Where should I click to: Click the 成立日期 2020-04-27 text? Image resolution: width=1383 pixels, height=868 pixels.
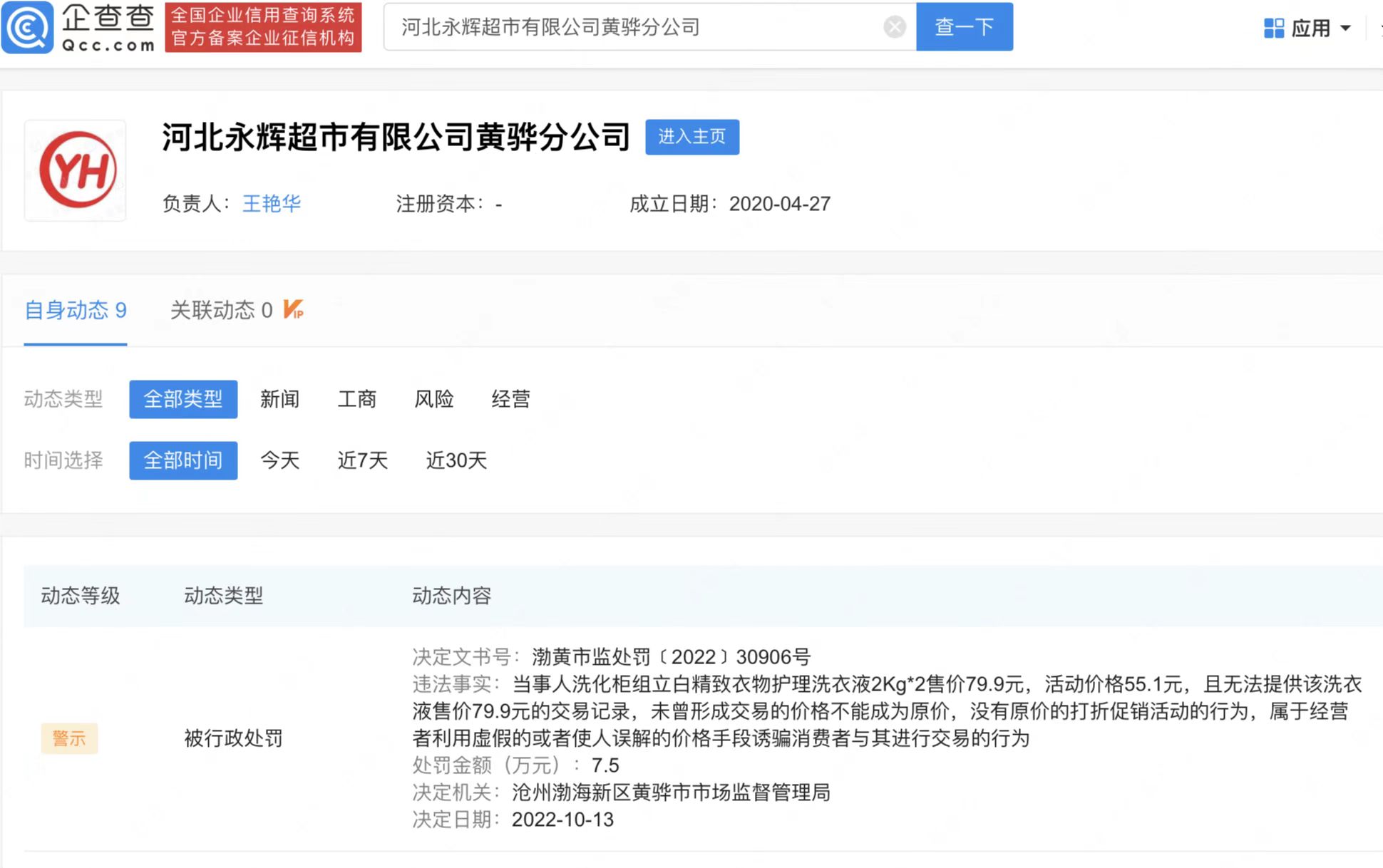730,204
